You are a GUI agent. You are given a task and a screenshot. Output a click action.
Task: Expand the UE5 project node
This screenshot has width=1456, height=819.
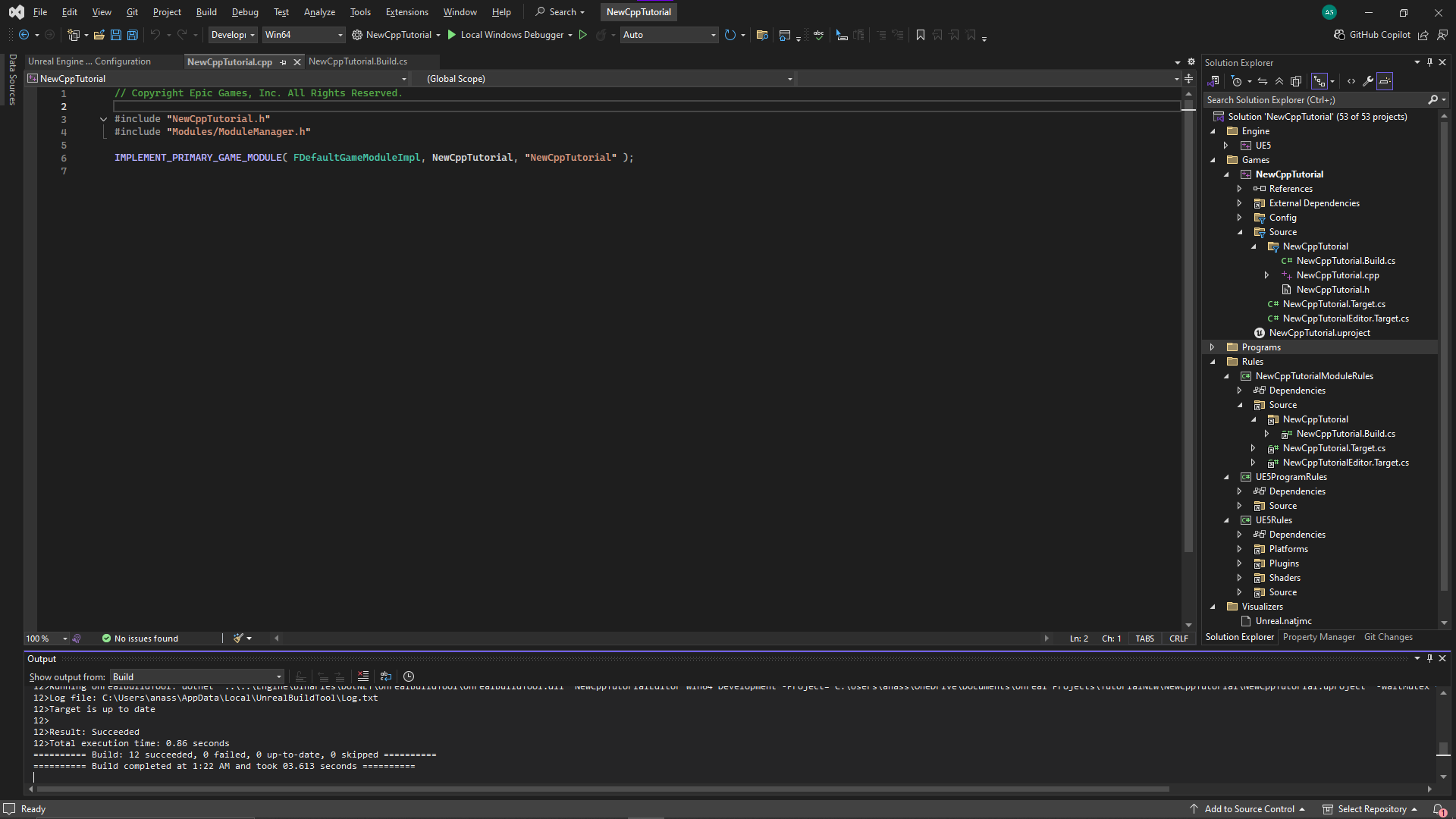pyautogui.click(x=1225, y=146)
